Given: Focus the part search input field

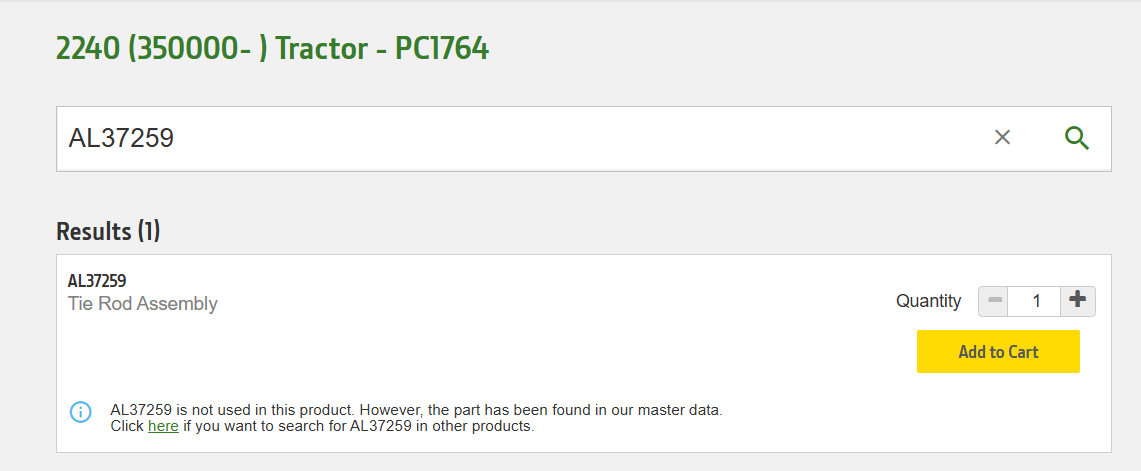Looking at the screenshot, I should (500, 138).
